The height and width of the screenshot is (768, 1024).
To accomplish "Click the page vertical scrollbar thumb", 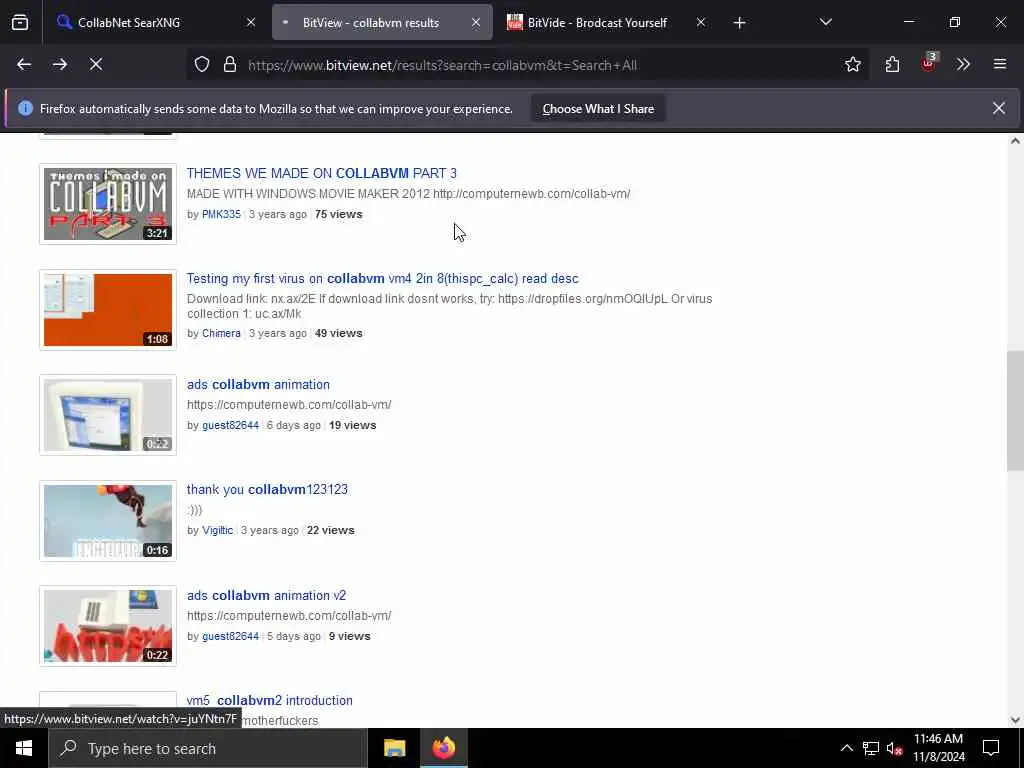I will tap(1015, 411).
